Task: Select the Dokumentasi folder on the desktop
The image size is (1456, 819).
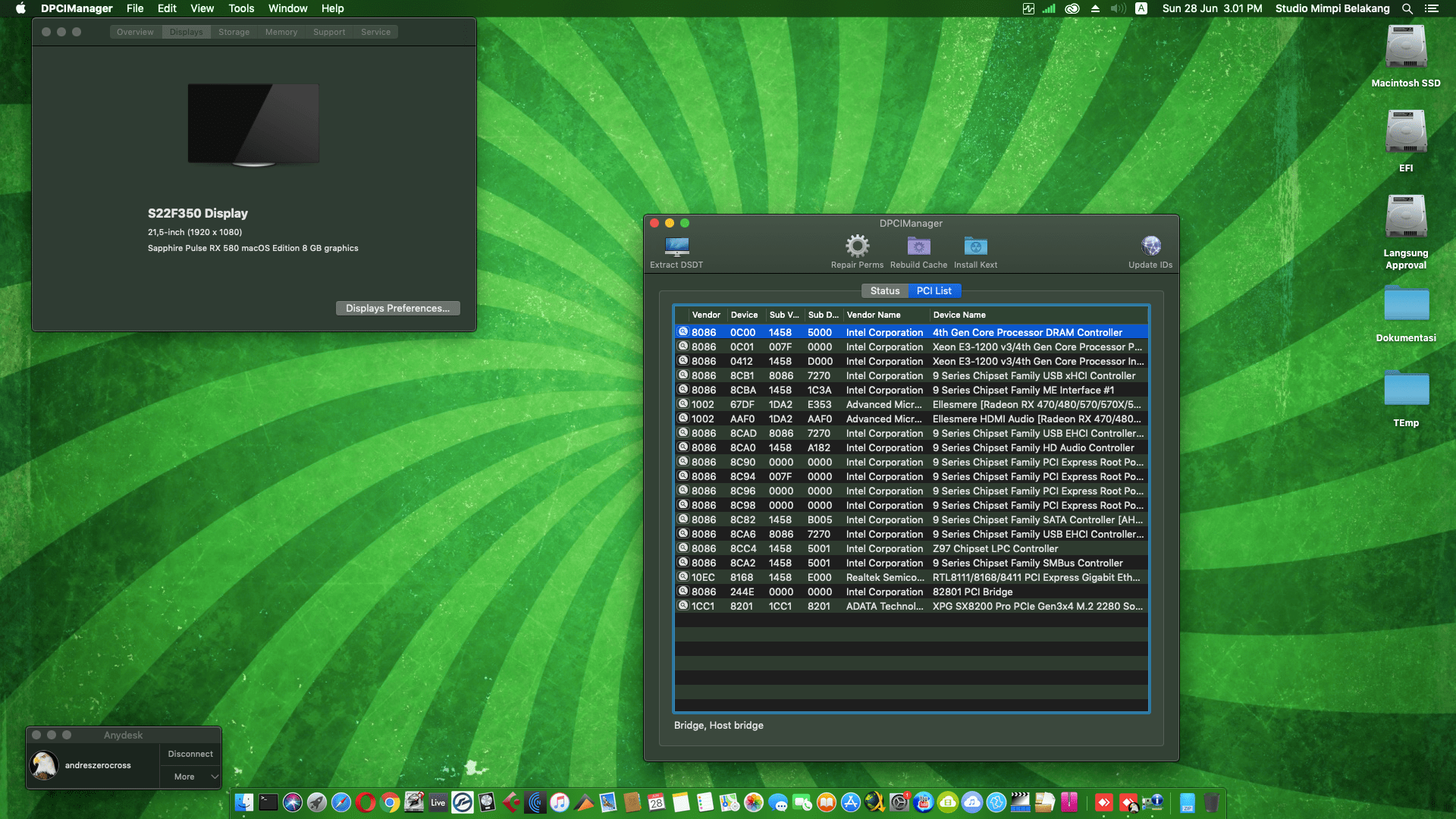Action: click(1406, 303)
